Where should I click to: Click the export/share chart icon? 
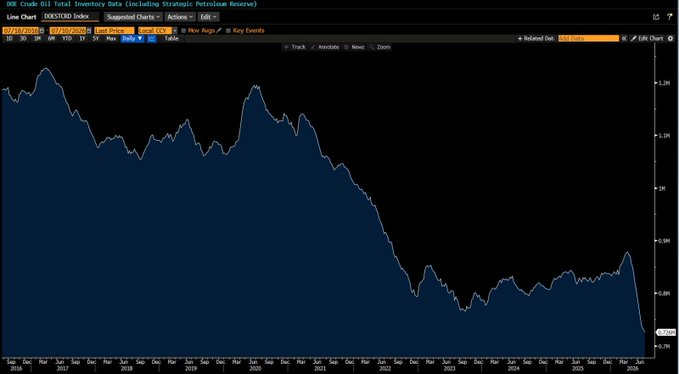(656, 17)
